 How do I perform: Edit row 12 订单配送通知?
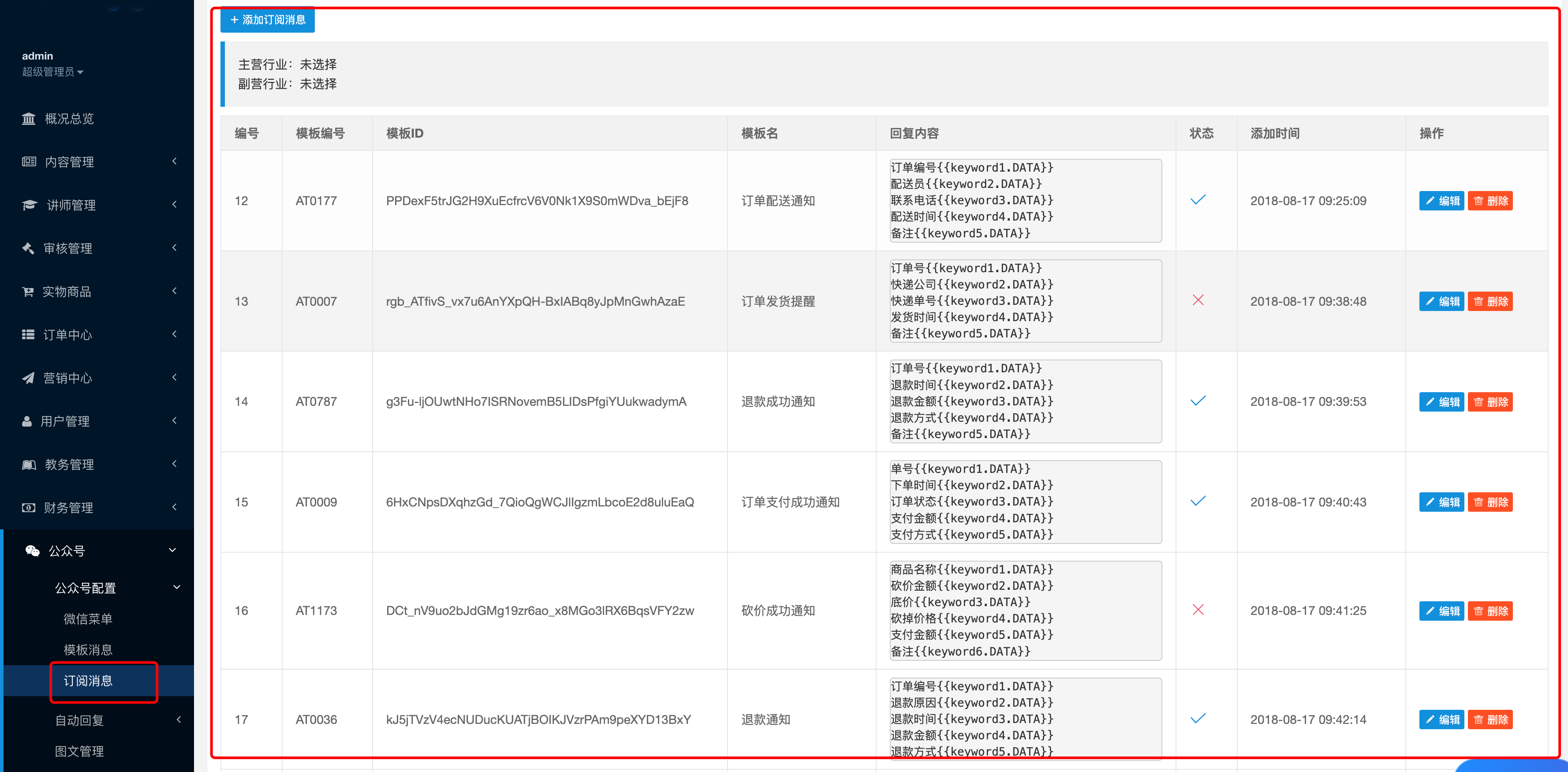pos(1441,200)
